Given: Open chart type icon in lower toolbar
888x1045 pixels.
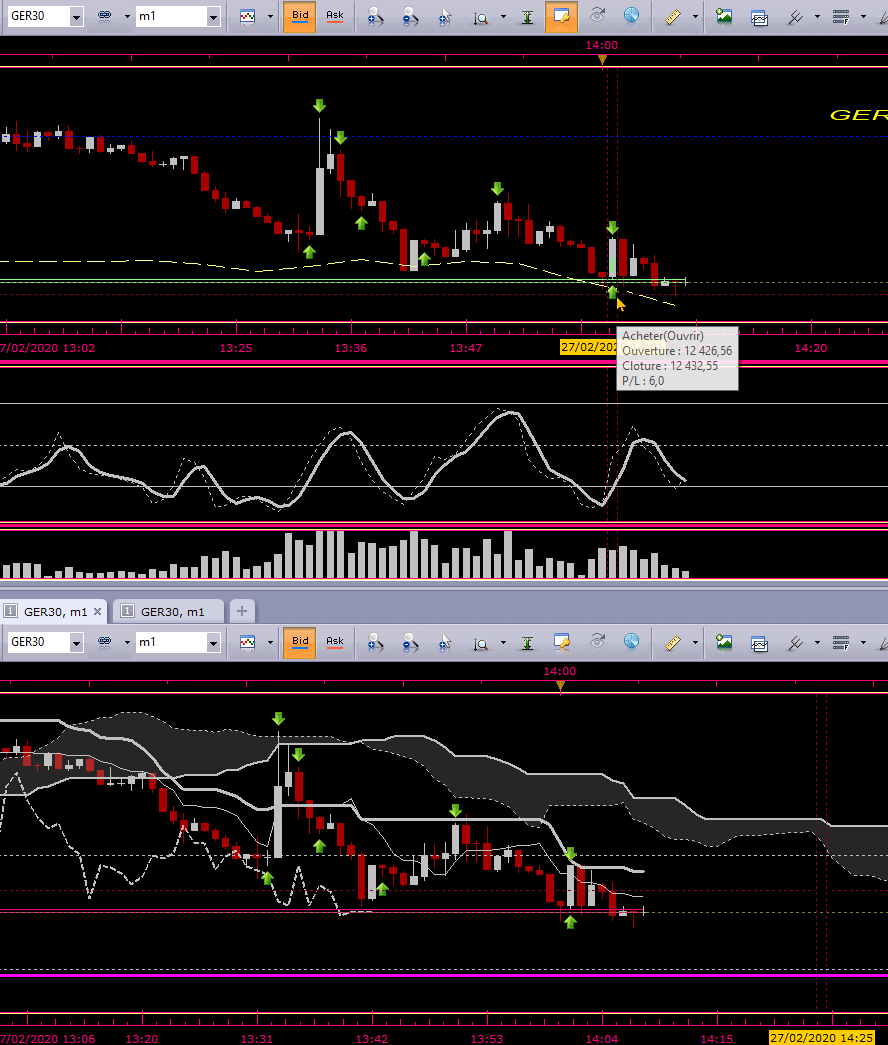Looking at the screenshot, I should pos(247,642).
